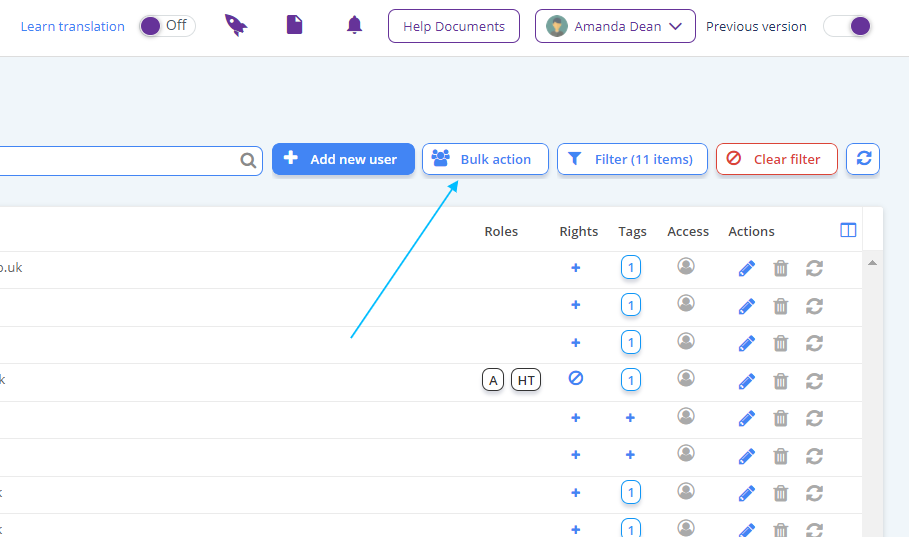Open the Bulk action menu
Viewport: 909px width, 537px height.
[x=485, y=159]
